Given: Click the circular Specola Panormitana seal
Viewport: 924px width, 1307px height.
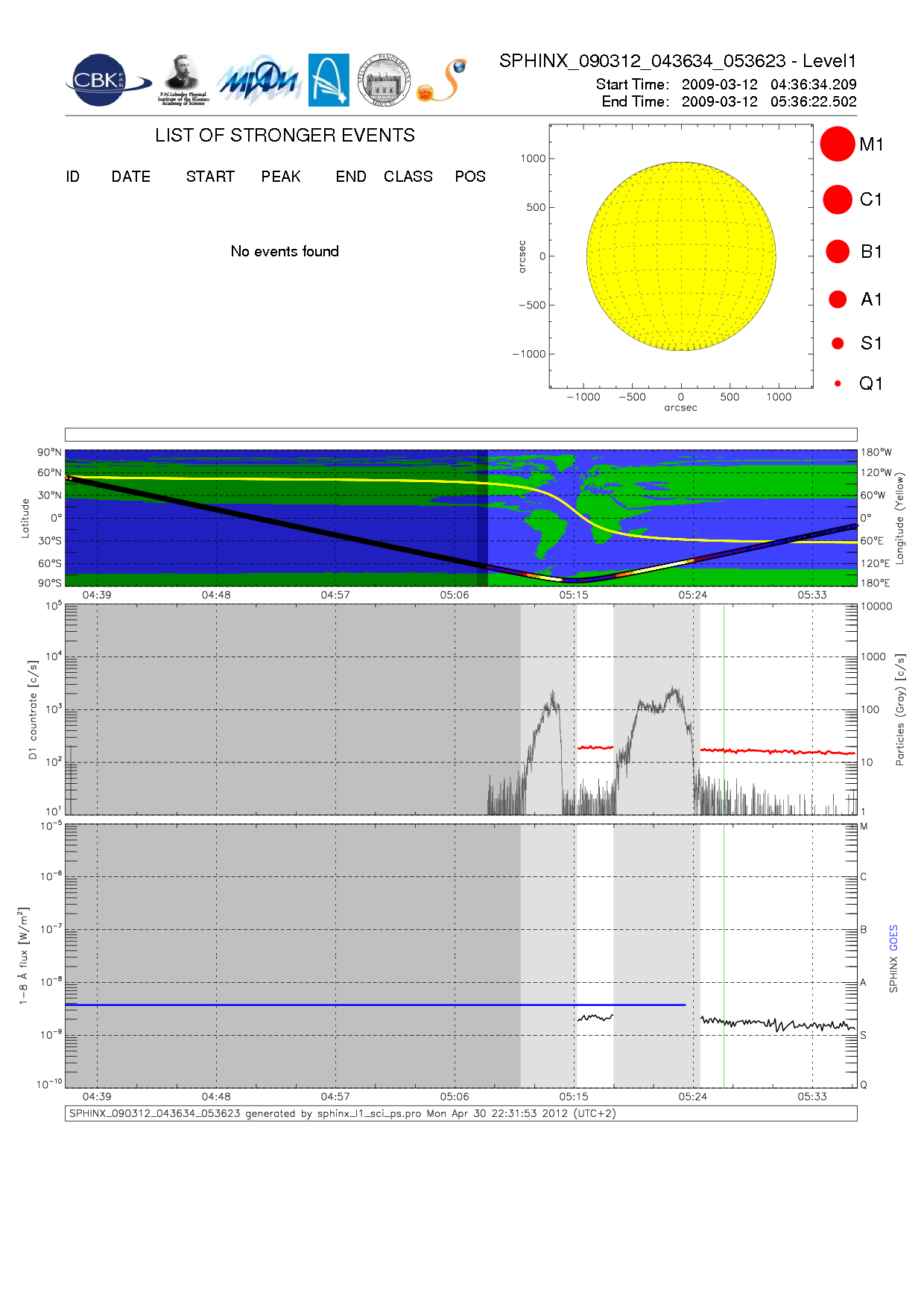Looking at the screenshot, I should click(384, 80).
